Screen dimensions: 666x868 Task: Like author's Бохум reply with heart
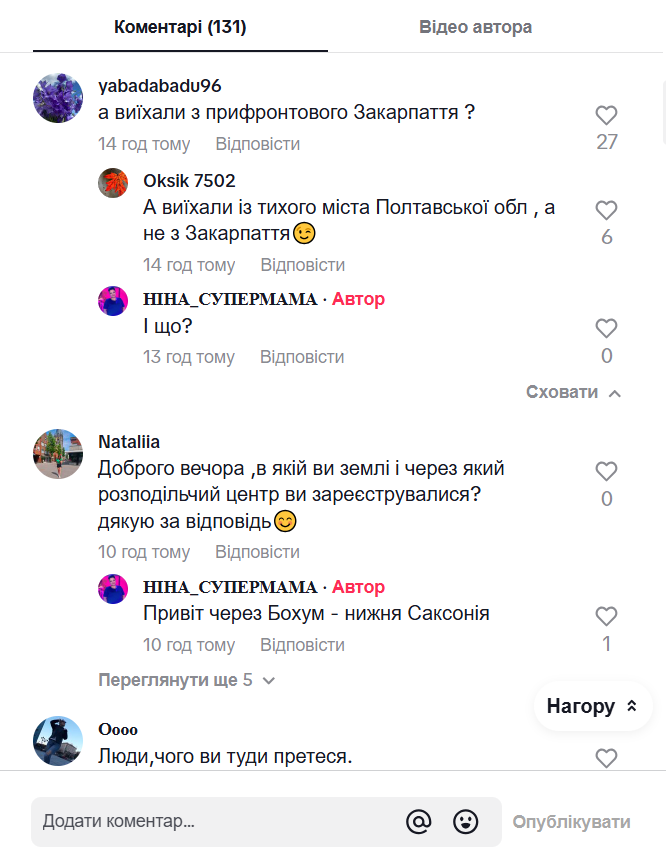click(x=606, y=616)
